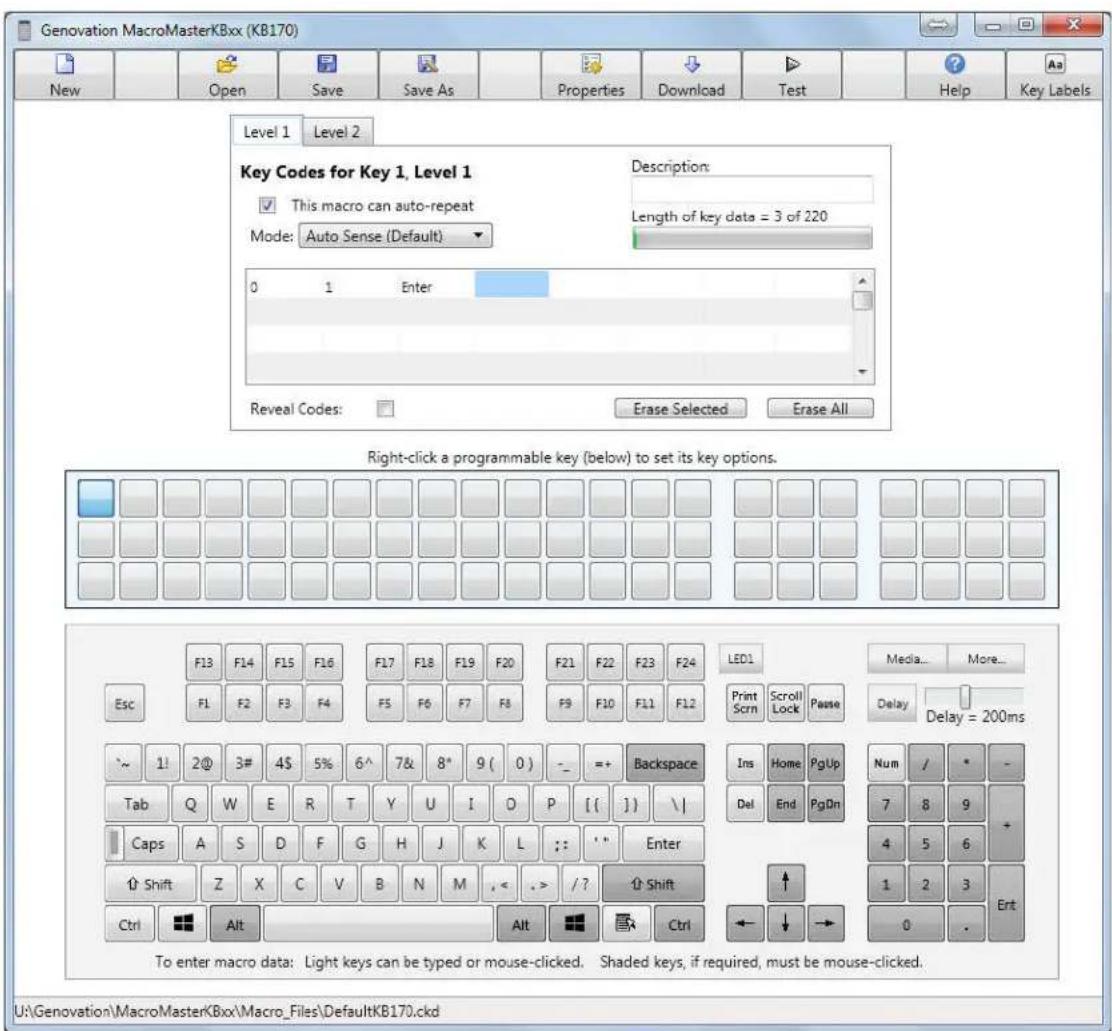Toggle the Scroll Lock key

pyautogui.click(x=785, y=703)
